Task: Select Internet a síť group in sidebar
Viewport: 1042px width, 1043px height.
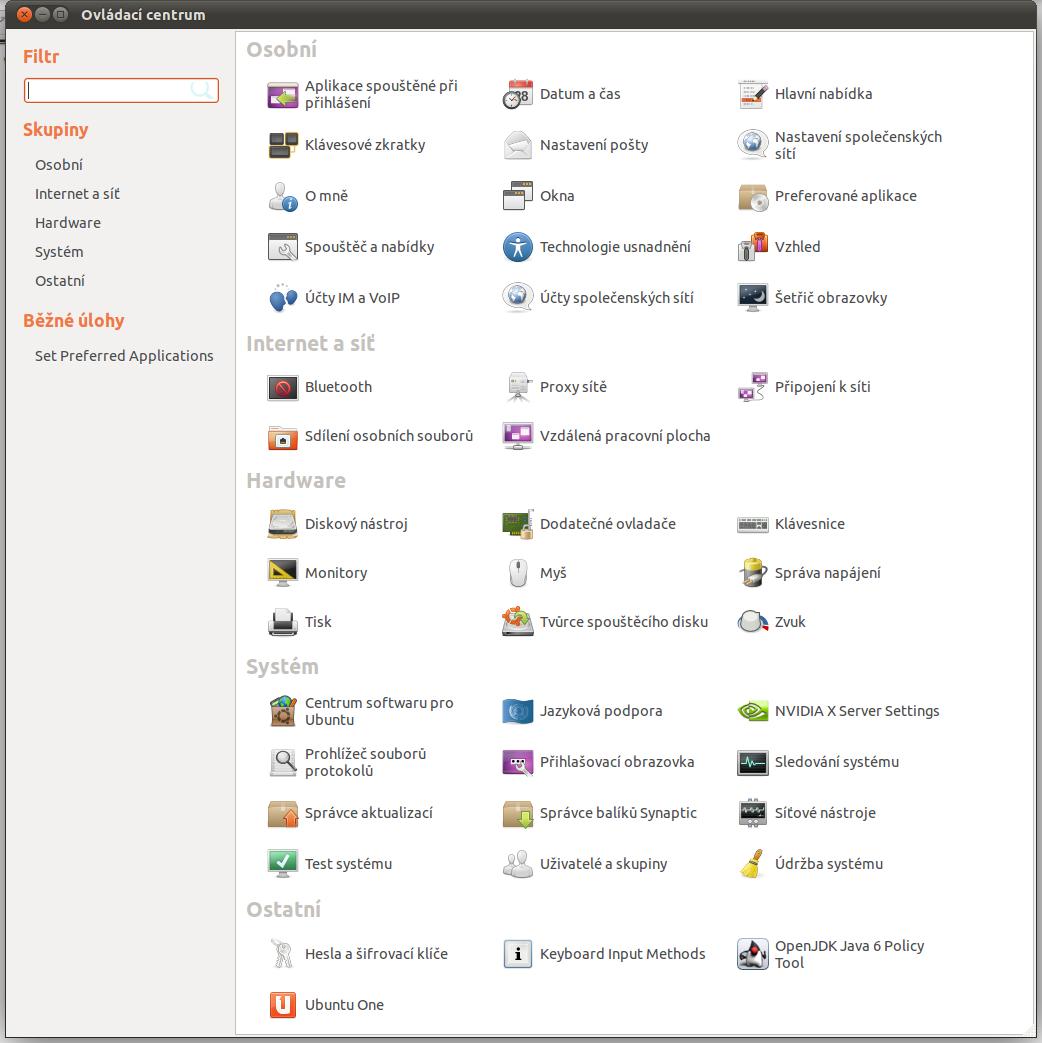Action: (x=77, y=194)
